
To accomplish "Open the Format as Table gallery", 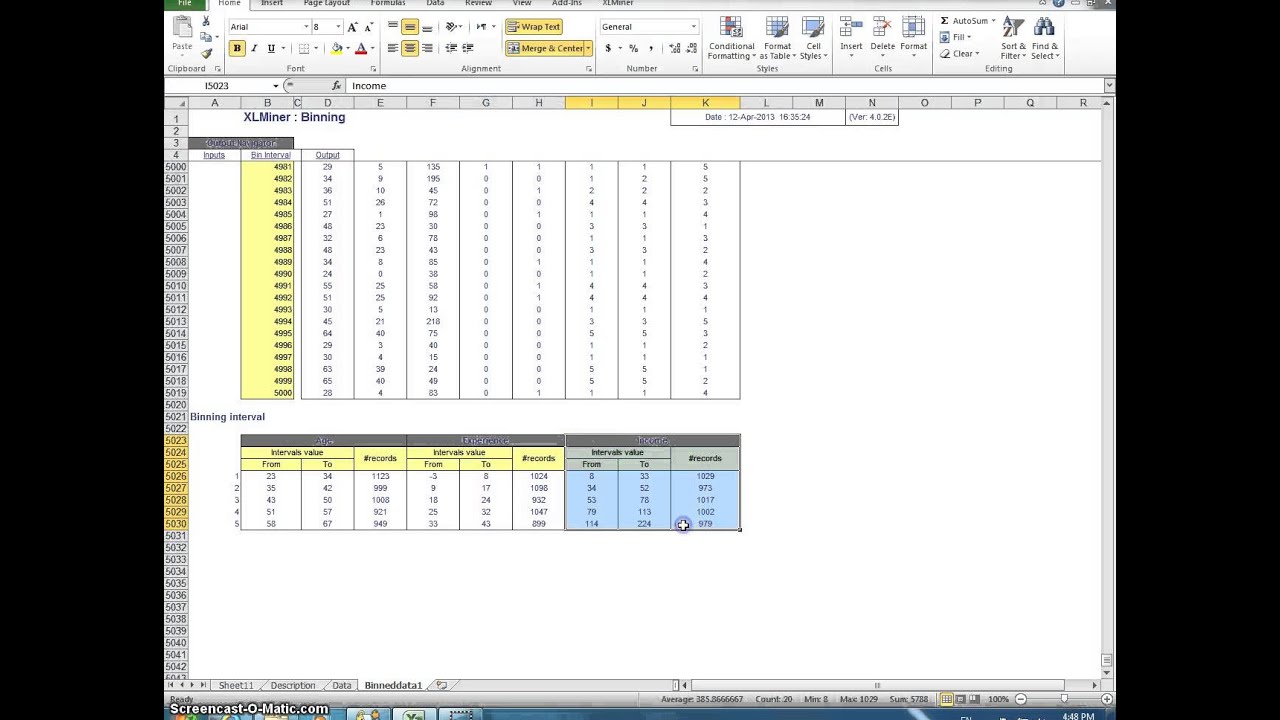I will point(778,39).
